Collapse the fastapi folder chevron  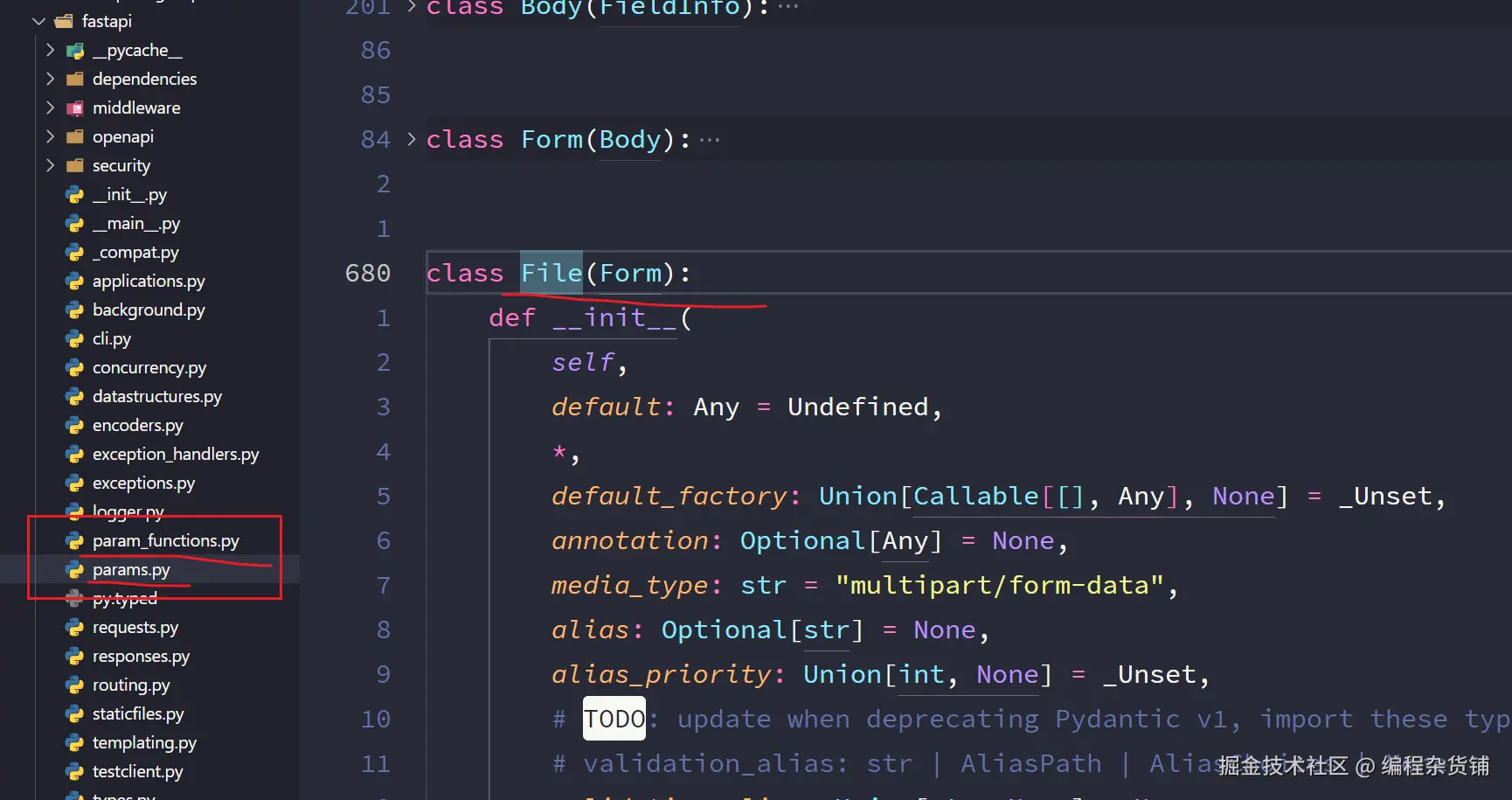tap(38, 21)
